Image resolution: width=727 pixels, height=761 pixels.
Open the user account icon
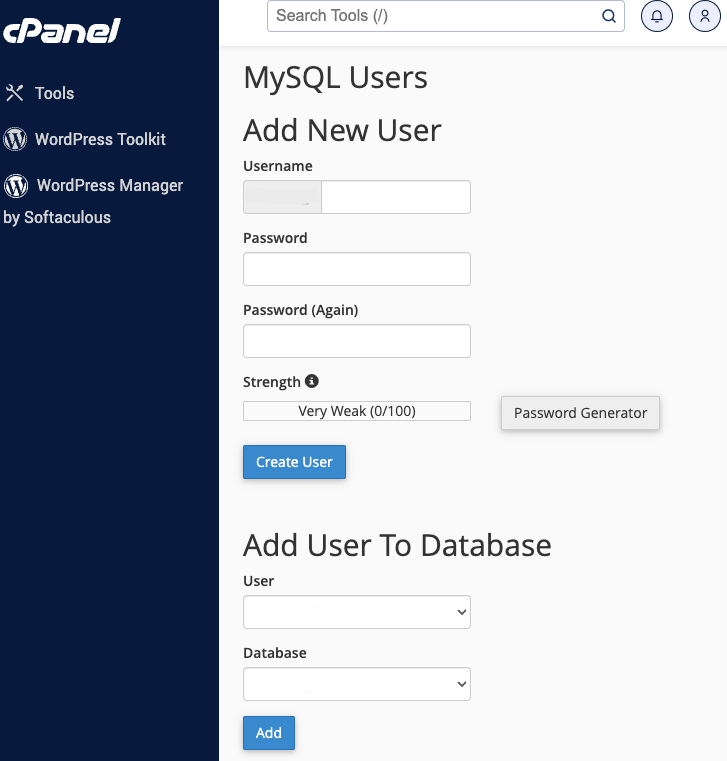pos(705,16)
